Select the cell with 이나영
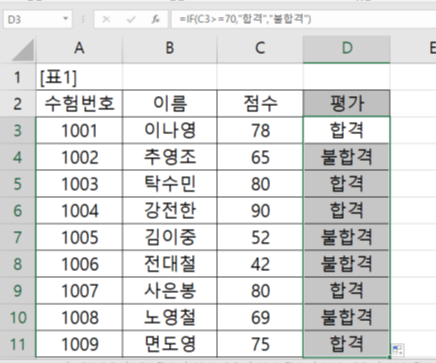The height and width of the screenshot is (363, 436). point(170,130)
